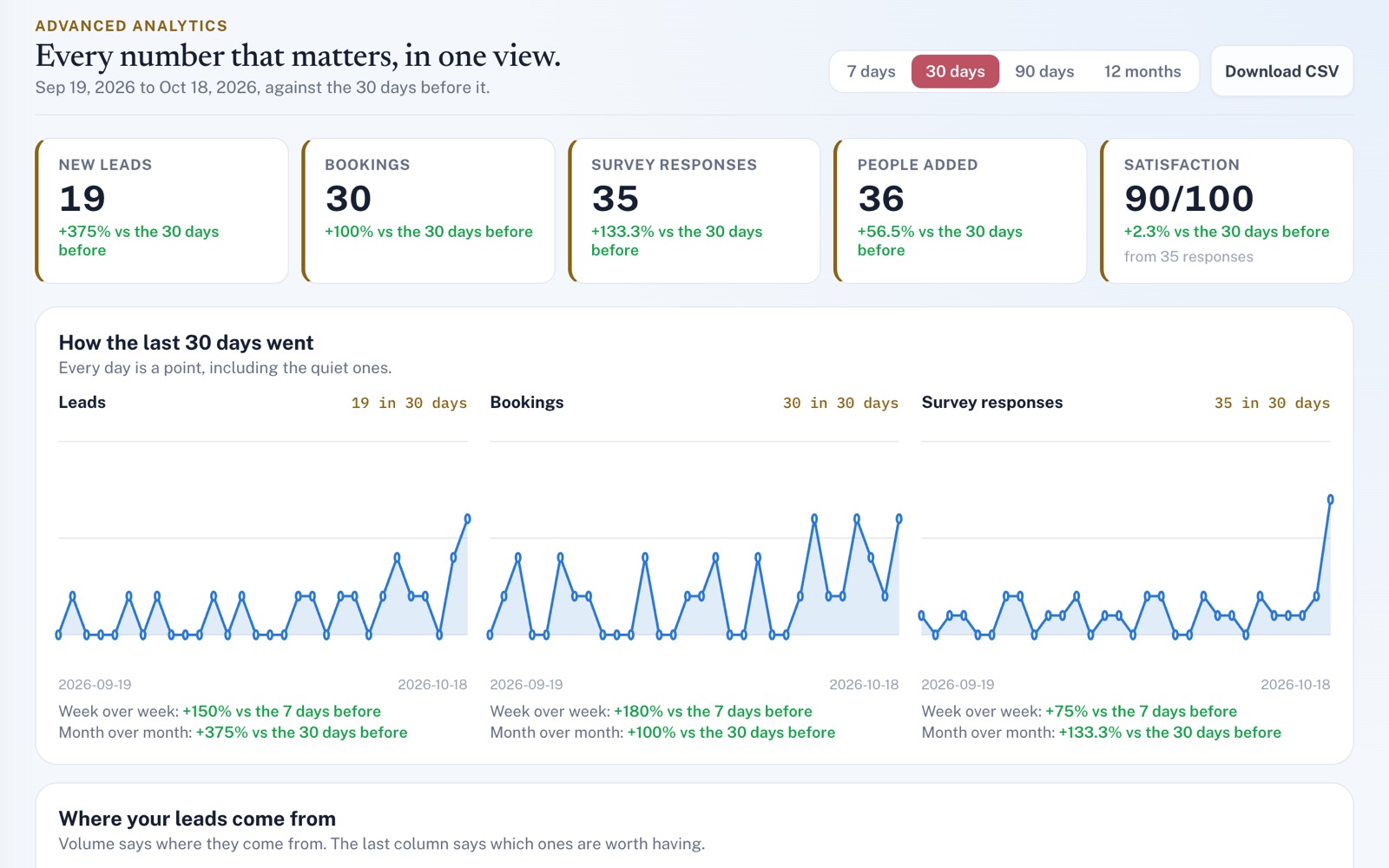Click the final point on Bookings chart
Viewport: 1389px width, 868px height.
coord(899,519)
